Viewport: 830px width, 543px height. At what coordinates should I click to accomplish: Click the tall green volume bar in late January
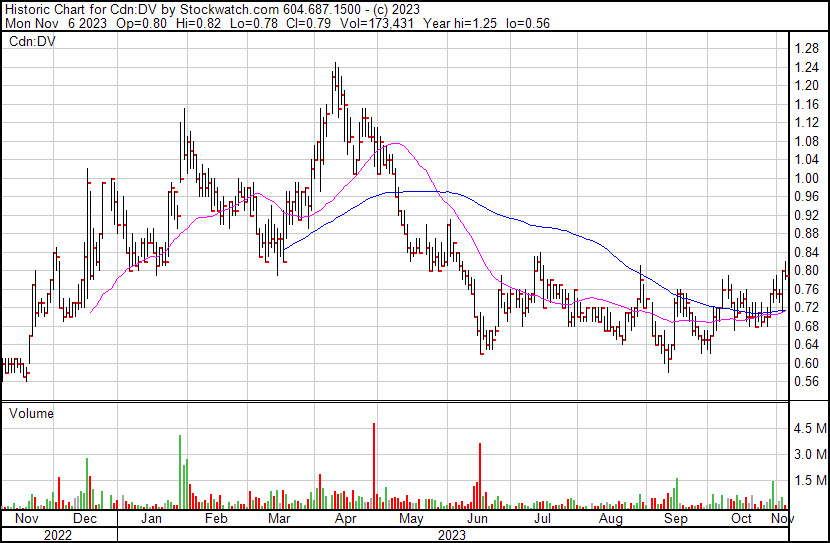click(x=180, y=472)
